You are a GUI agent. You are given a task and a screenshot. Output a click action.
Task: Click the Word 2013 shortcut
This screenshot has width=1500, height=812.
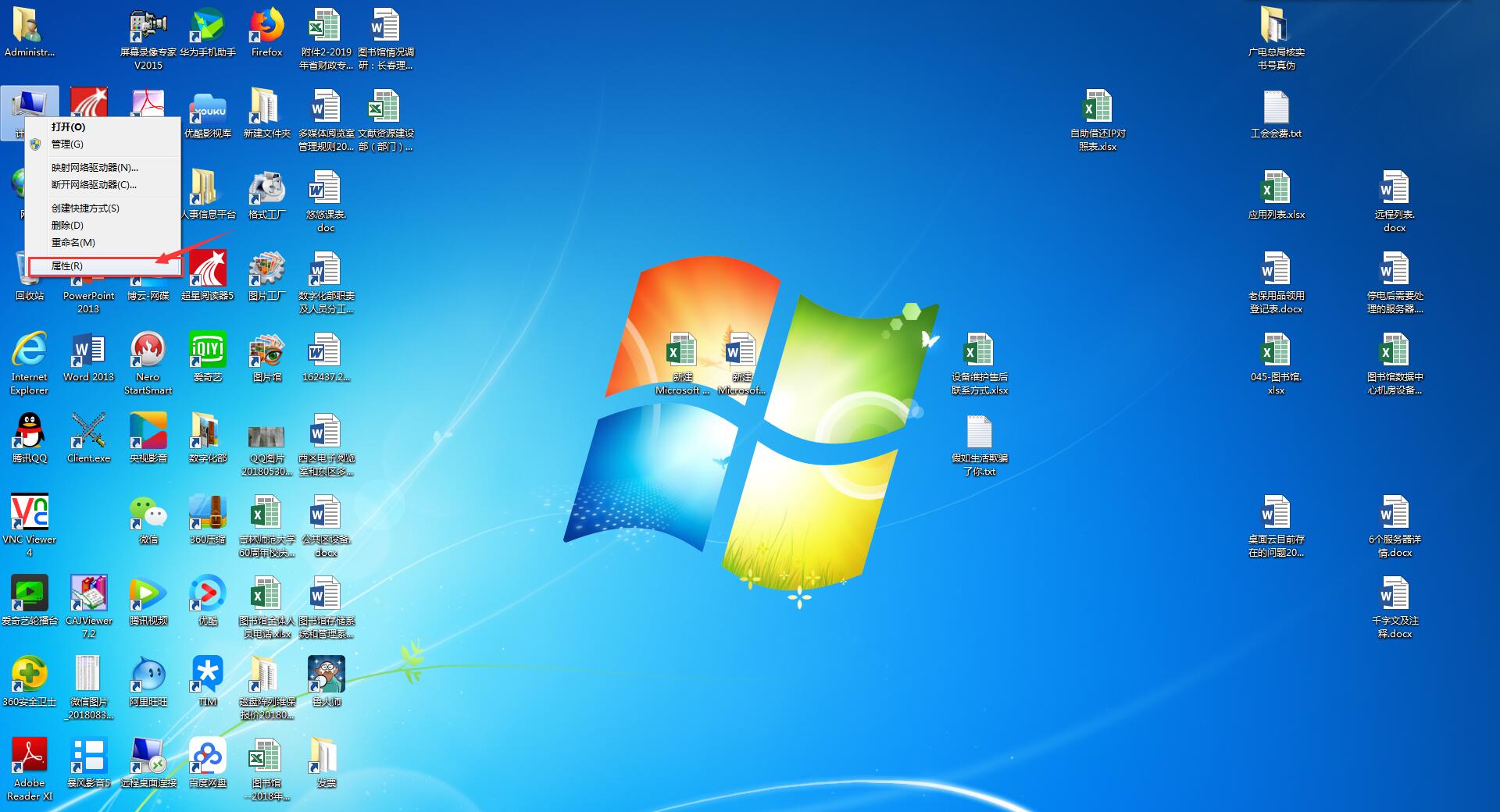[x=89, y=358]
